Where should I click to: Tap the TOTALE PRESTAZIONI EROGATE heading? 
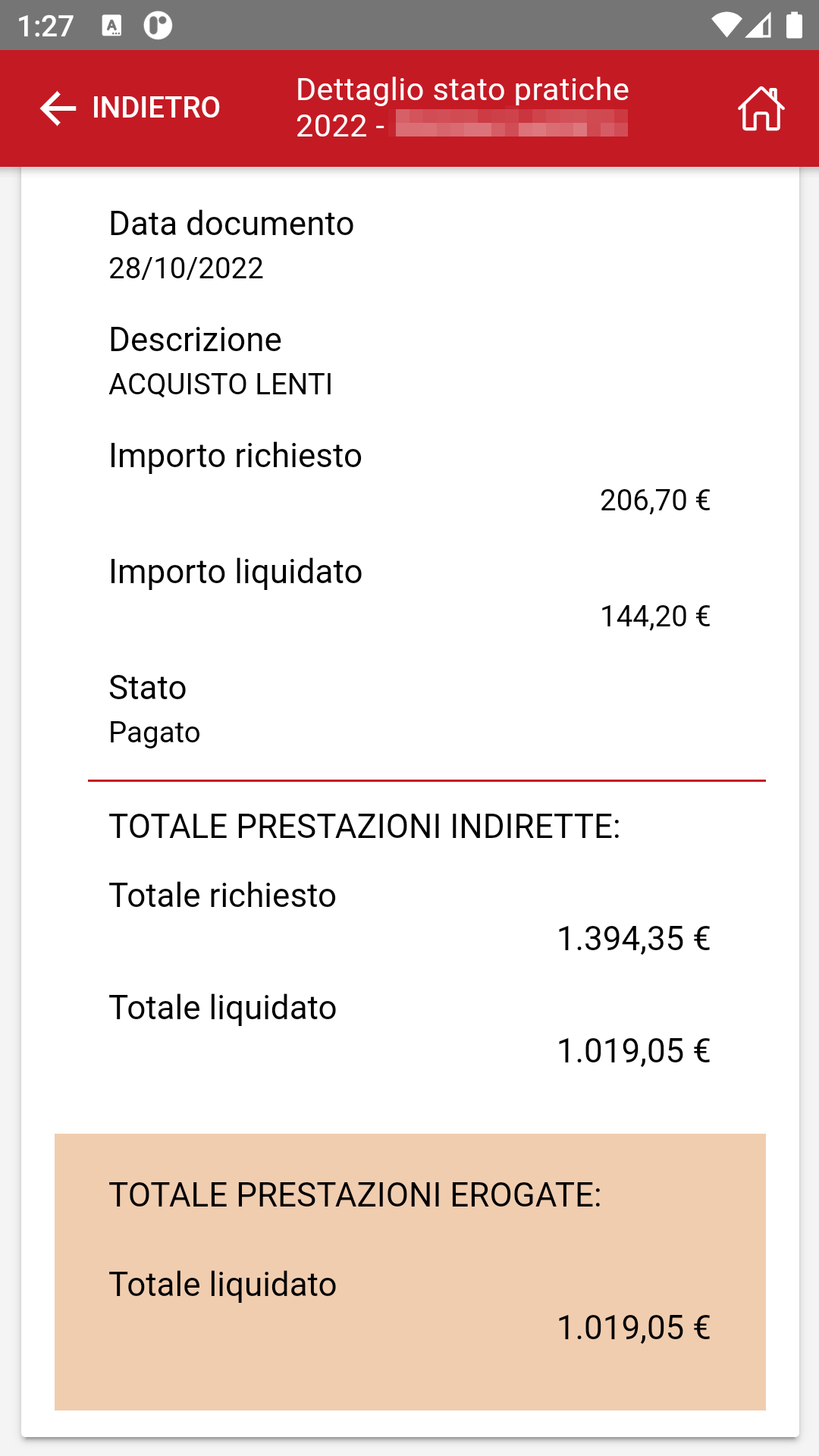pos(355,1195)
